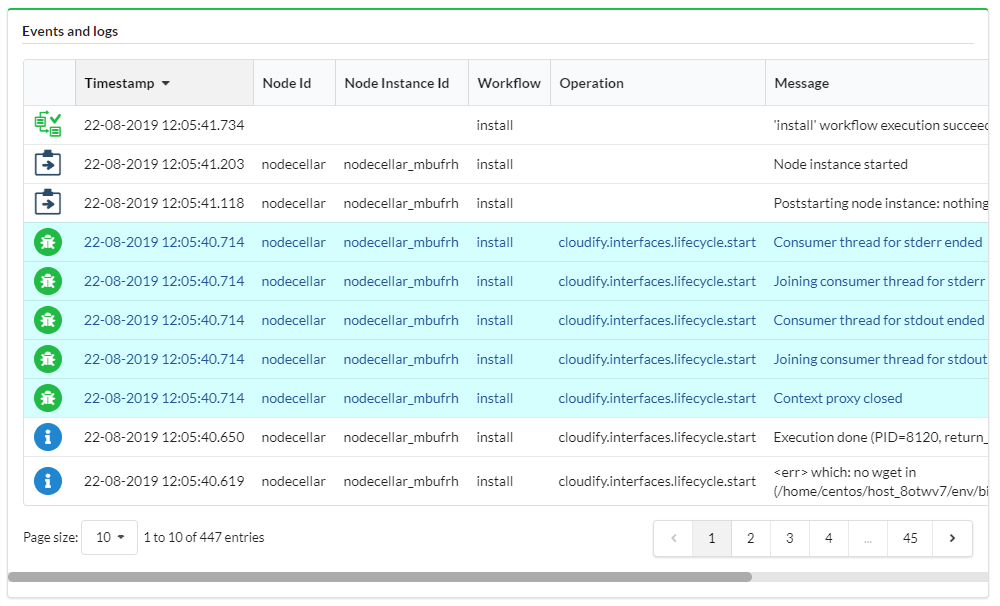Viewport: 1000px width, 606px height.
Task: Jump to last page 45
Action: (910, 538)
